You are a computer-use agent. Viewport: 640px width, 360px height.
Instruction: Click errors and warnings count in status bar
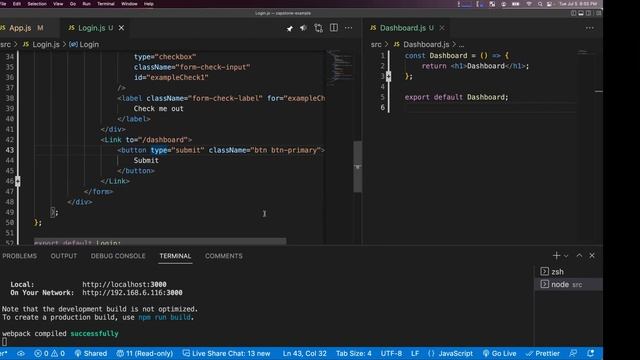tap(49, 353)
